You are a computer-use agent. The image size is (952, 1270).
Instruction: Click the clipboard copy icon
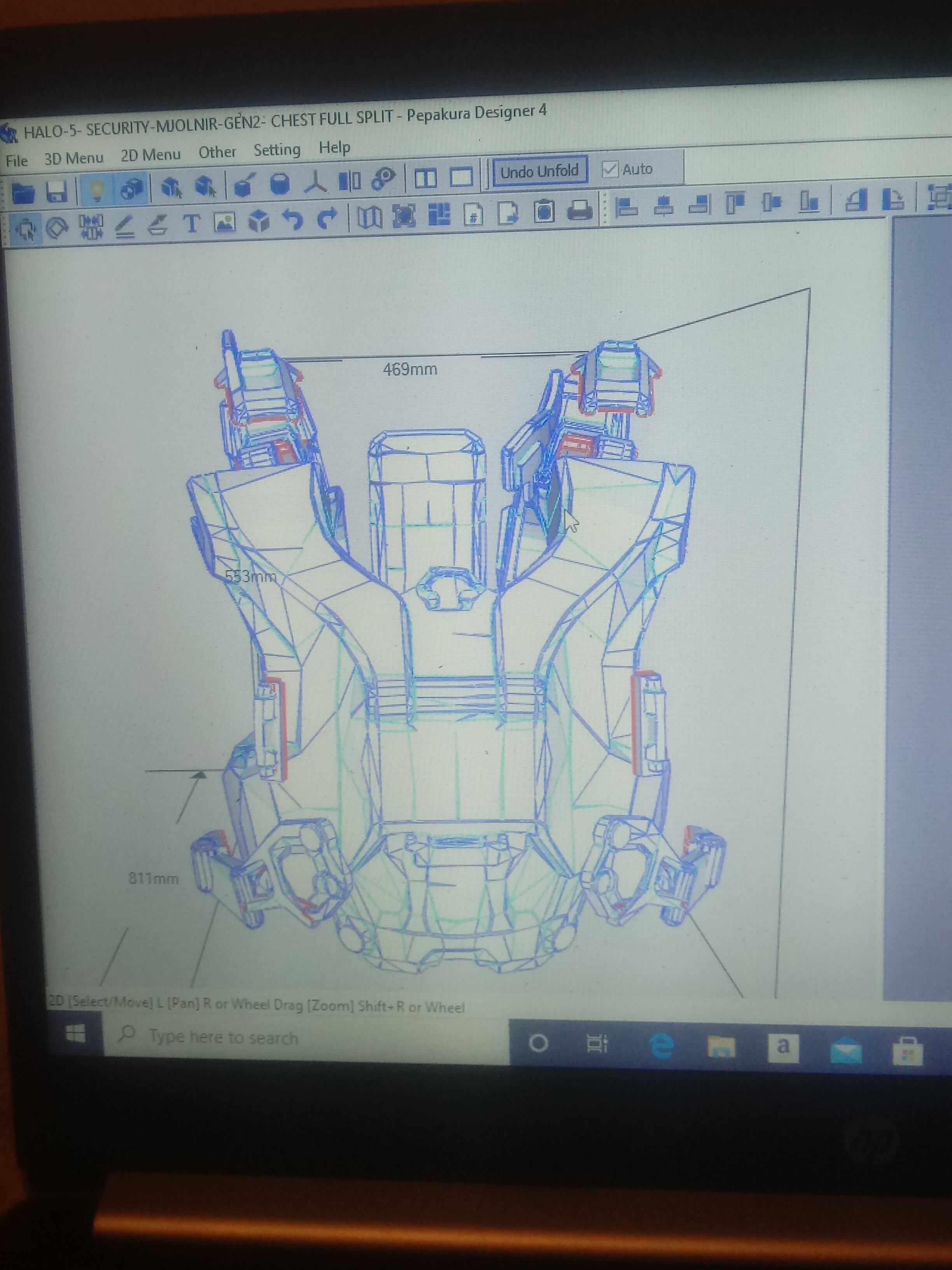[544, 212]
